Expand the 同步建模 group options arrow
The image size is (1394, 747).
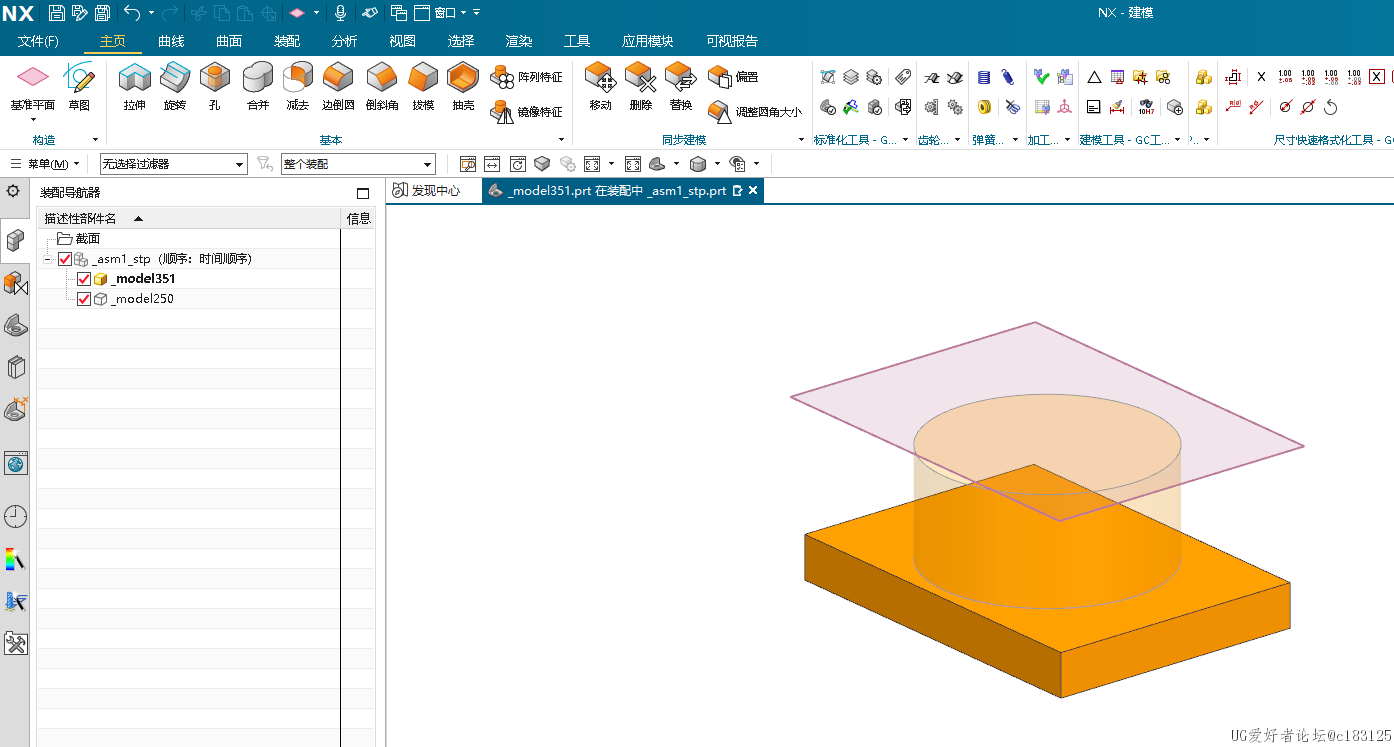tap(803, 140)
